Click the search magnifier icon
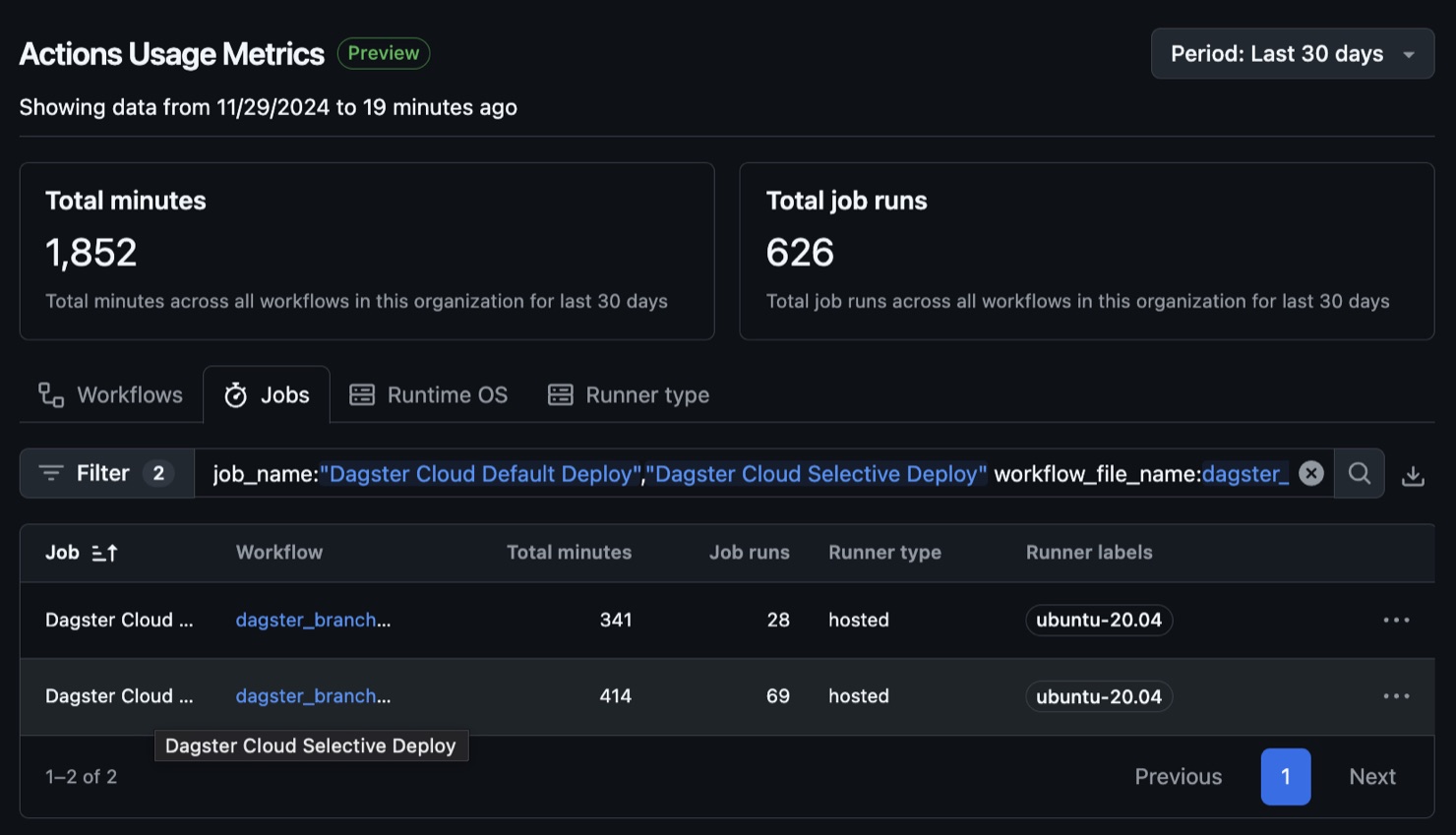The height and width of the screenshot is (835, 1456). point(1360,473)
